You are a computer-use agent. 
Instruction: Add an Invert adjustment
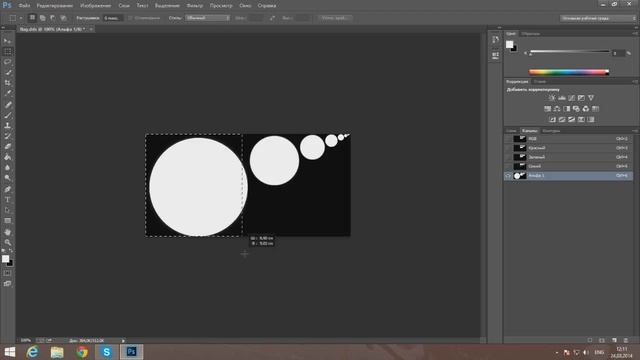point(552,120)
